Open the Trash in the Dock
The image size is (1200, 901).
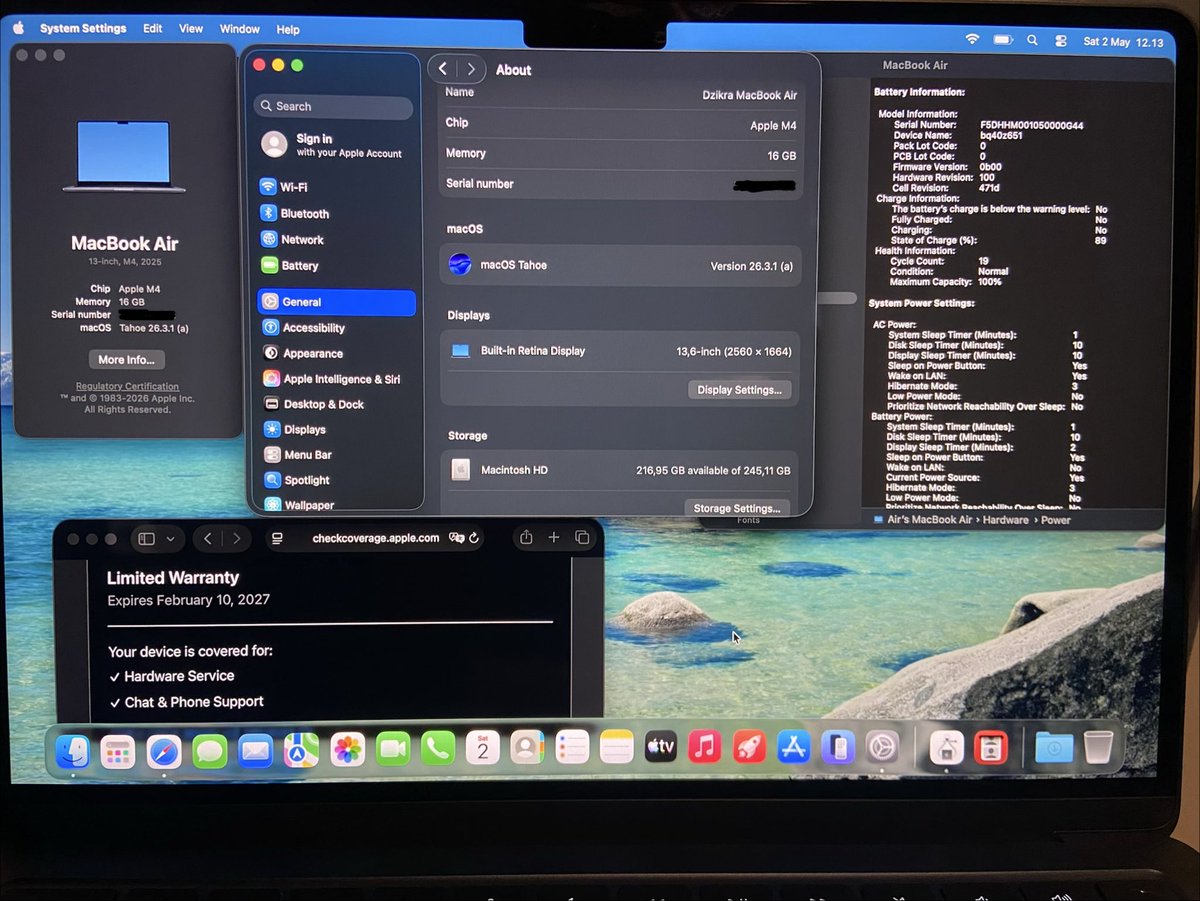click(1099, 747)
